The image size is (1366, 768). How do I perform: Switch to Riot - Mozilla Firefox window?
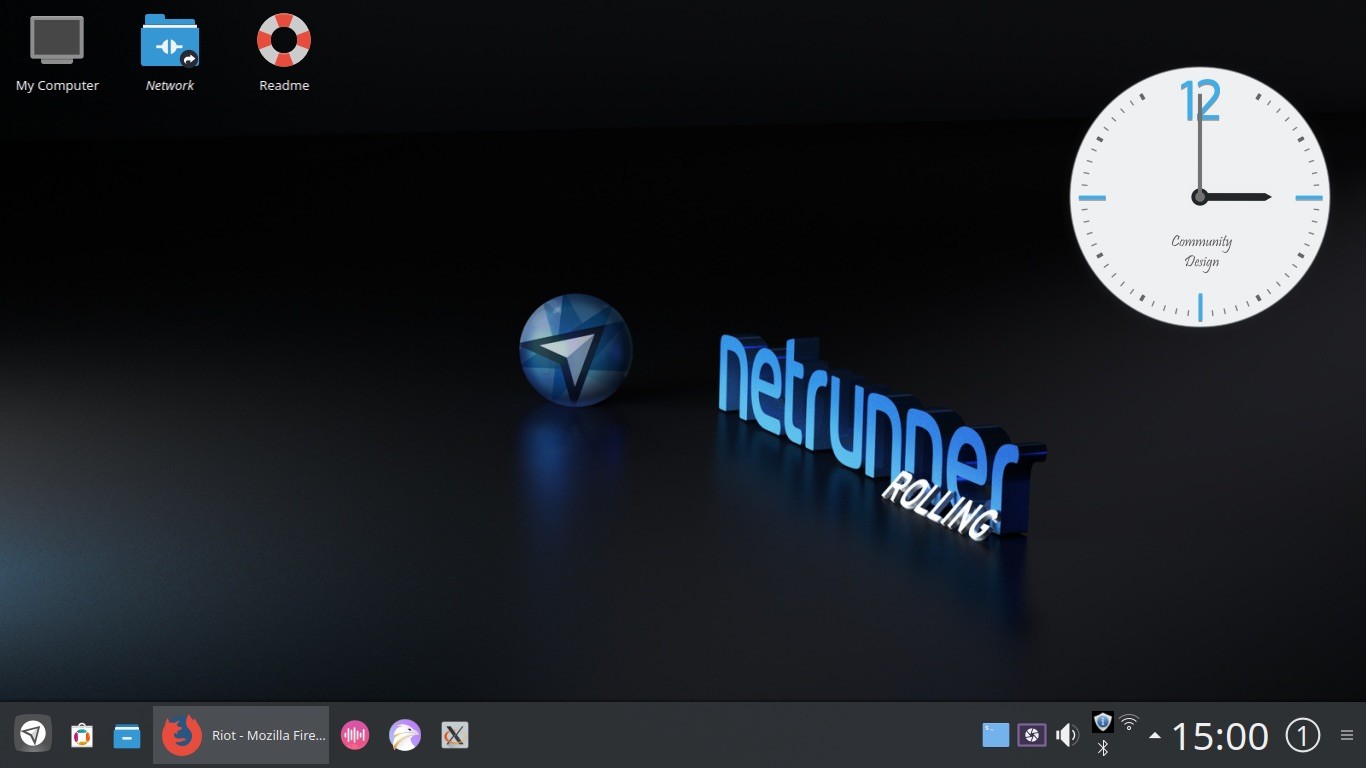coord(241,735)
